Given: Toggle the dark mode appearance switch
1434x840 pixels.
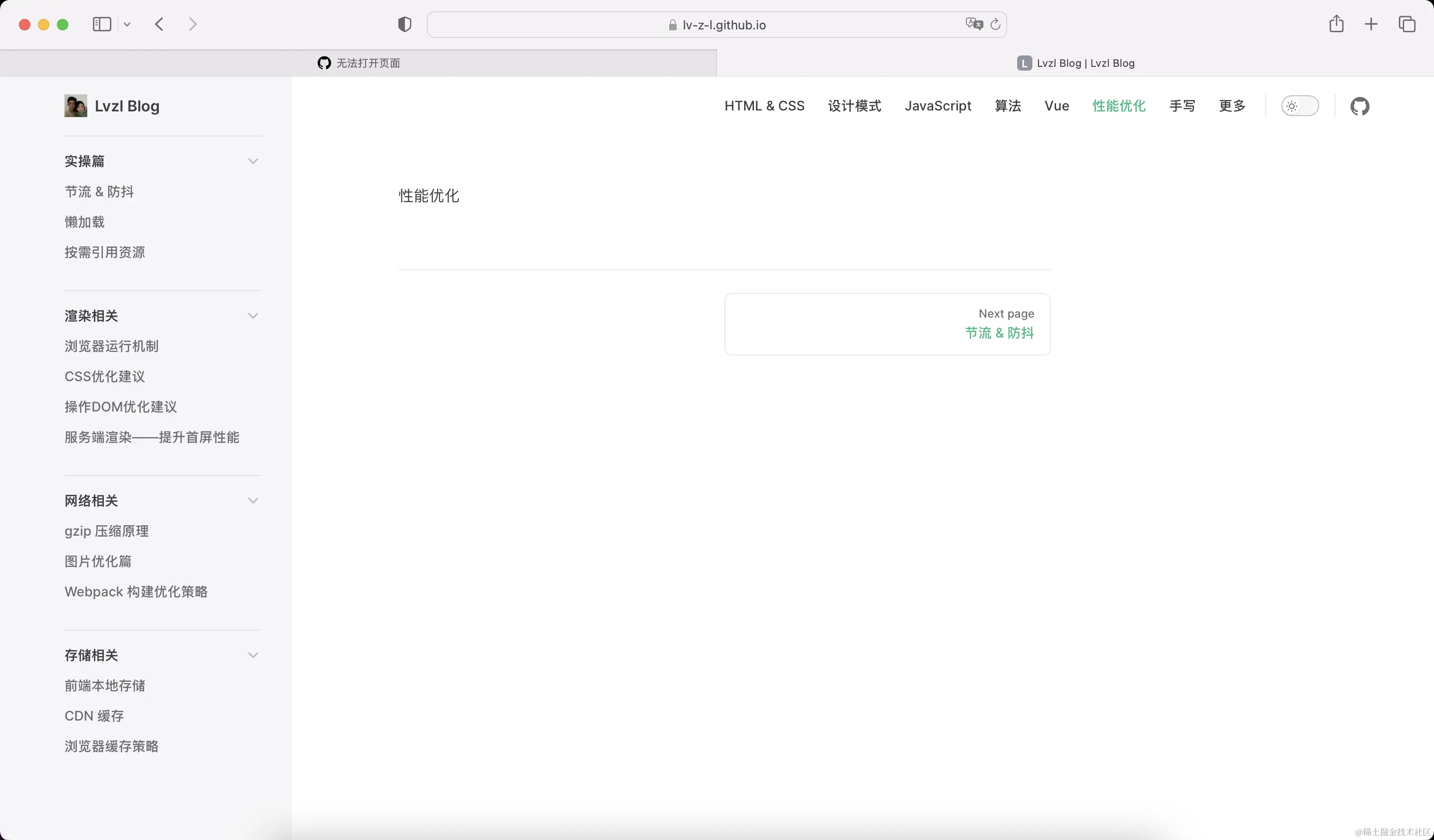Looking at the screenshot, I should click(x=1300, y=106).
